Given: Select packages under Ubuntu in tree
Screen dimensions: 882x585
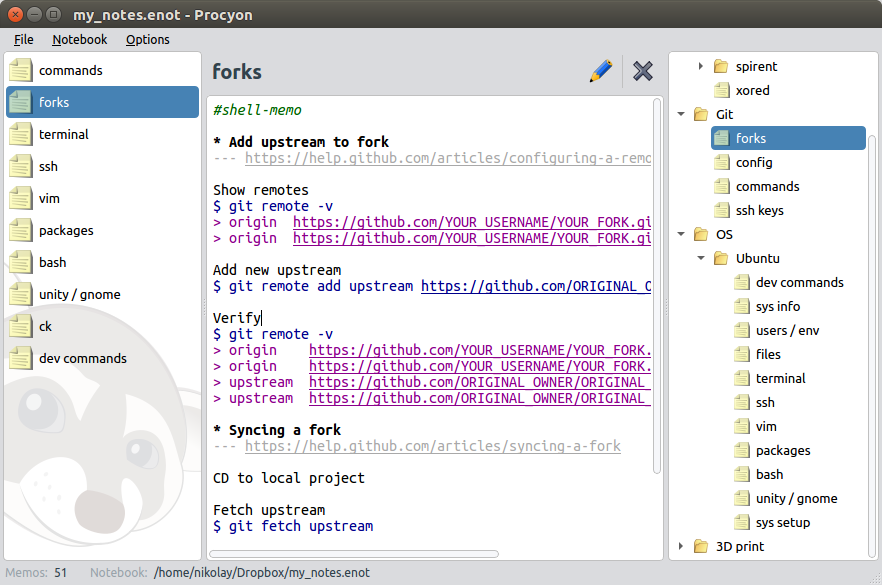Looking at the screenshot, I should click(x=783, y=451).
